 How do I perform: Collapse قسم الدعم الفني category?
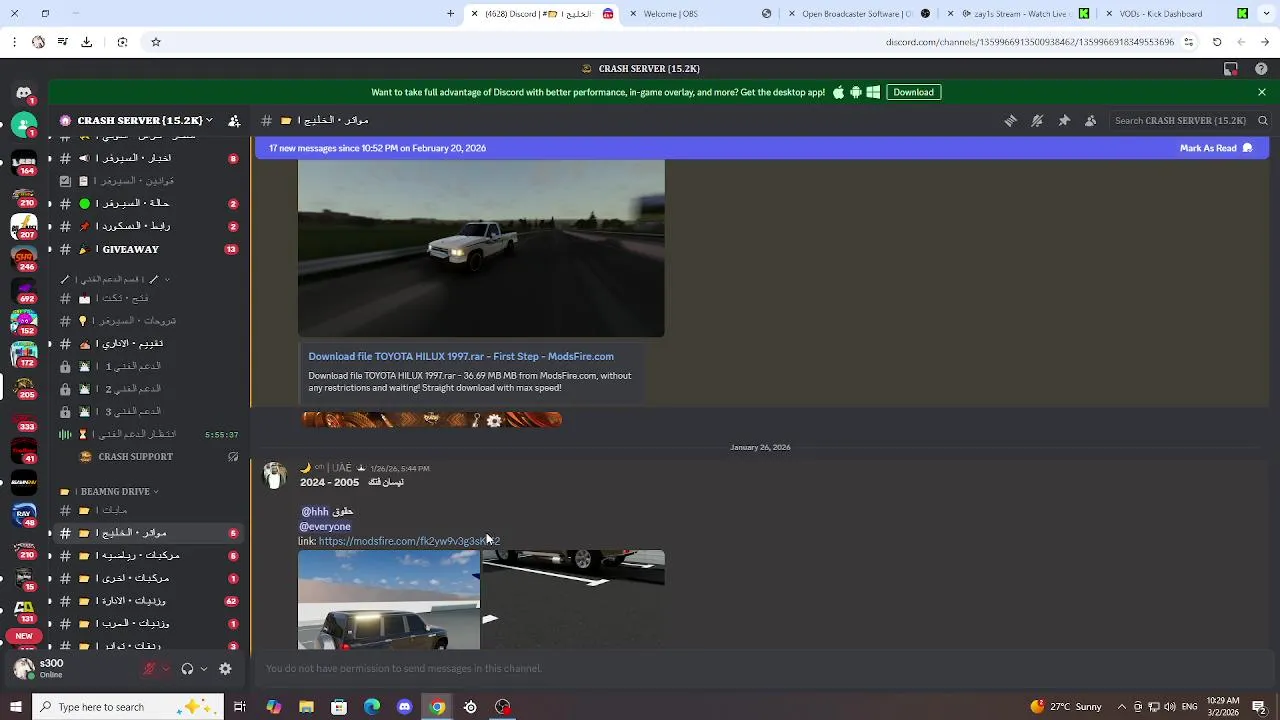point(115,279)
